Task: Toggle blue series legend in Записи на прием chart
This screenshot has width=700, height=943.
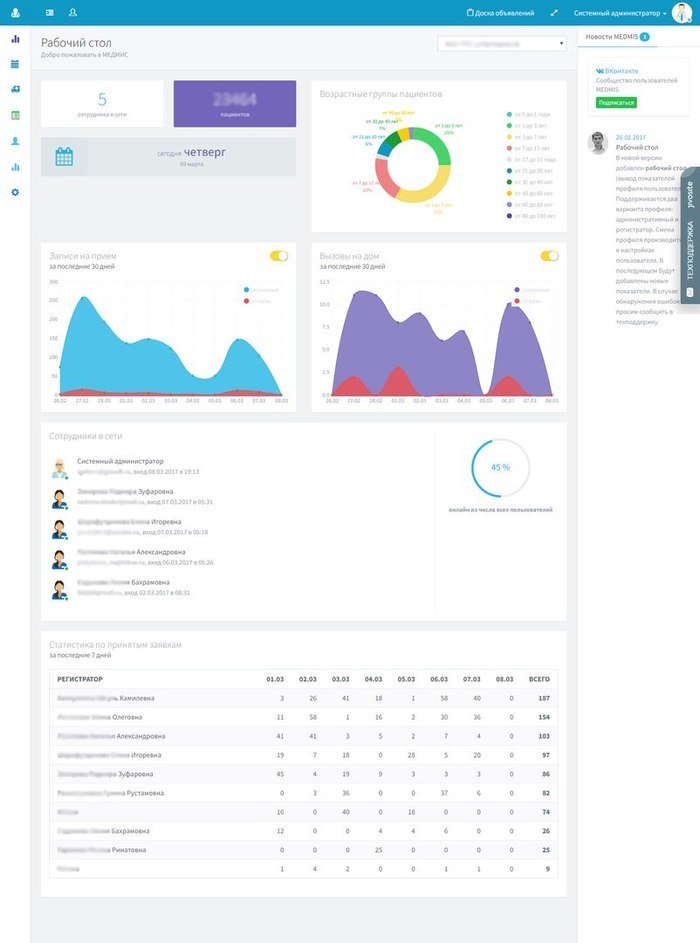Action: pos(261,290)
